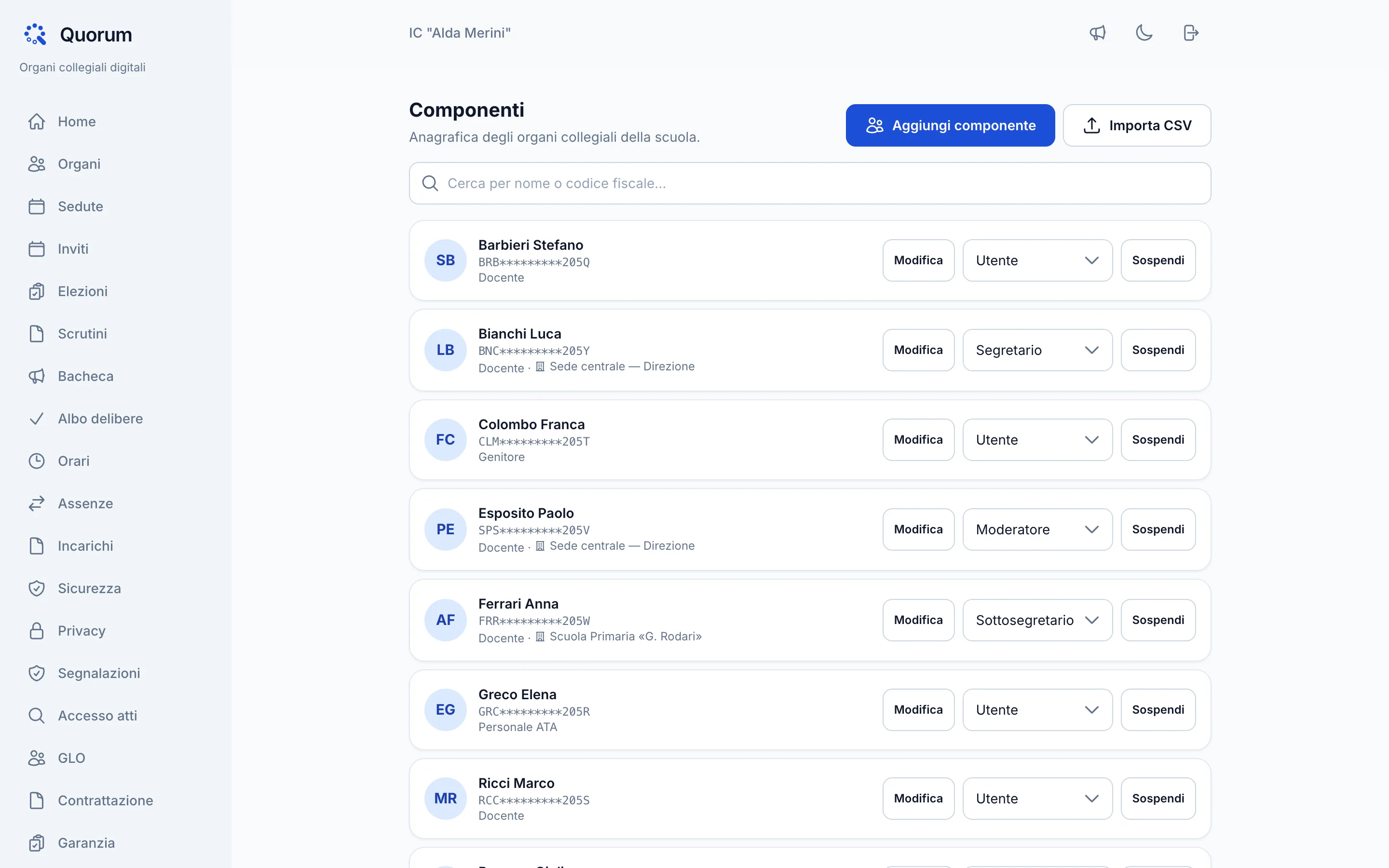Click the Quorum logo icon
The width and height of the screenshot is (1389, 868).
tap(35, 34)
